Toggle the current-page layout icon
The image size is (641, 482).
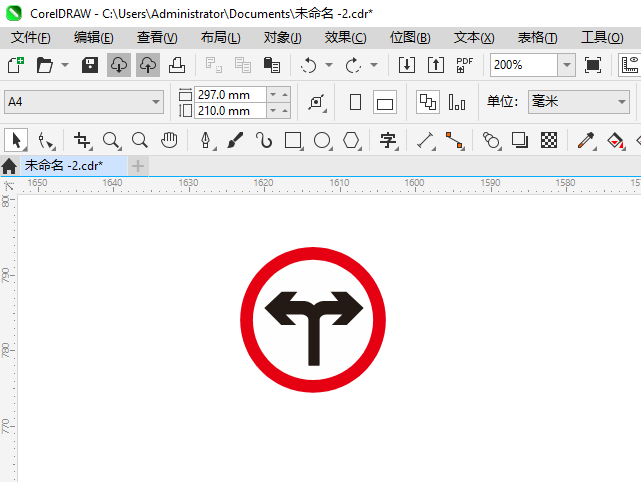click(x=457, y=102)
